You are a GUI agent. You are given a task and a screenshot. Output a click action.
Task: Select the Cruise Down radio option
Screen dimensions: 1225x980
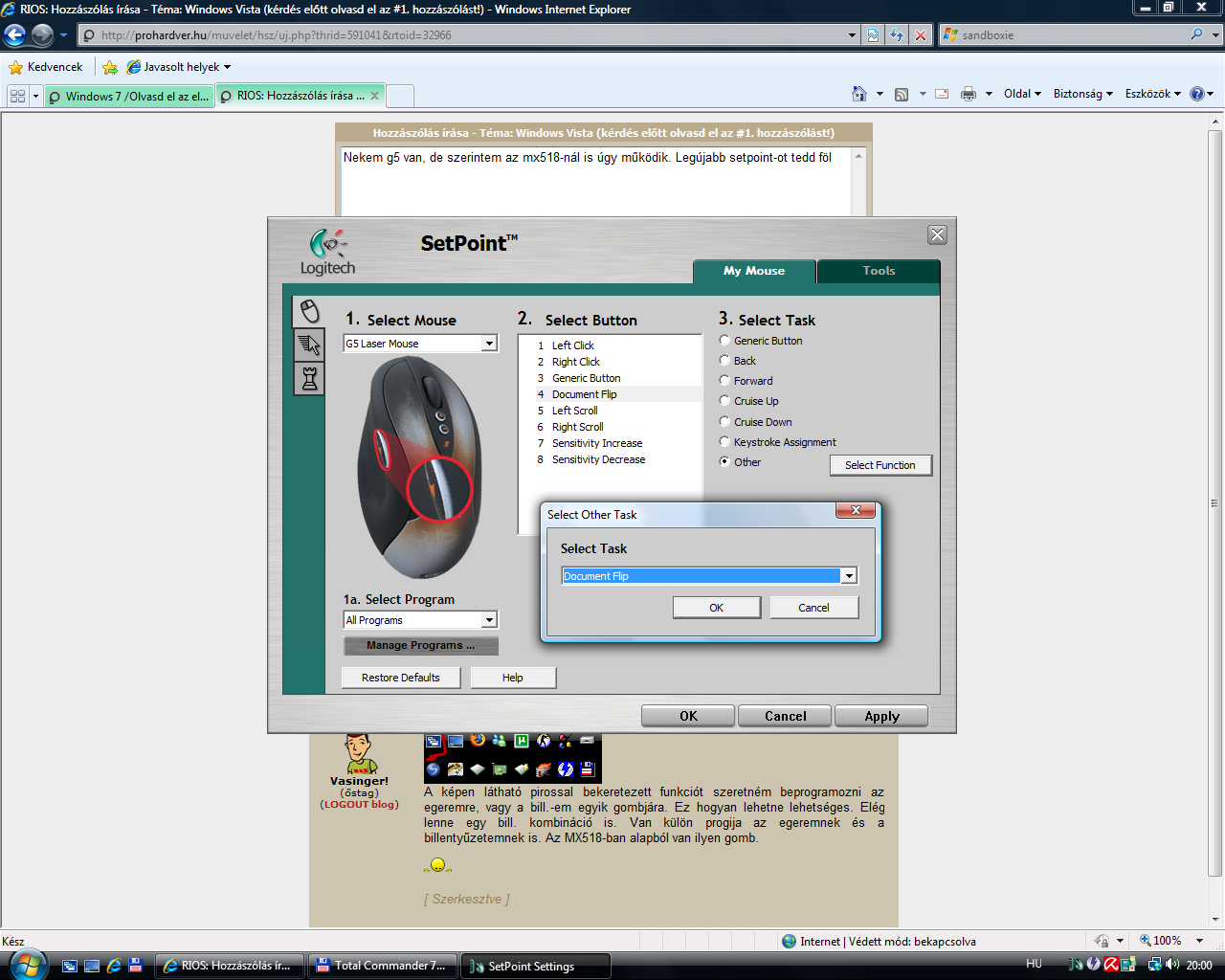(724, 421)
